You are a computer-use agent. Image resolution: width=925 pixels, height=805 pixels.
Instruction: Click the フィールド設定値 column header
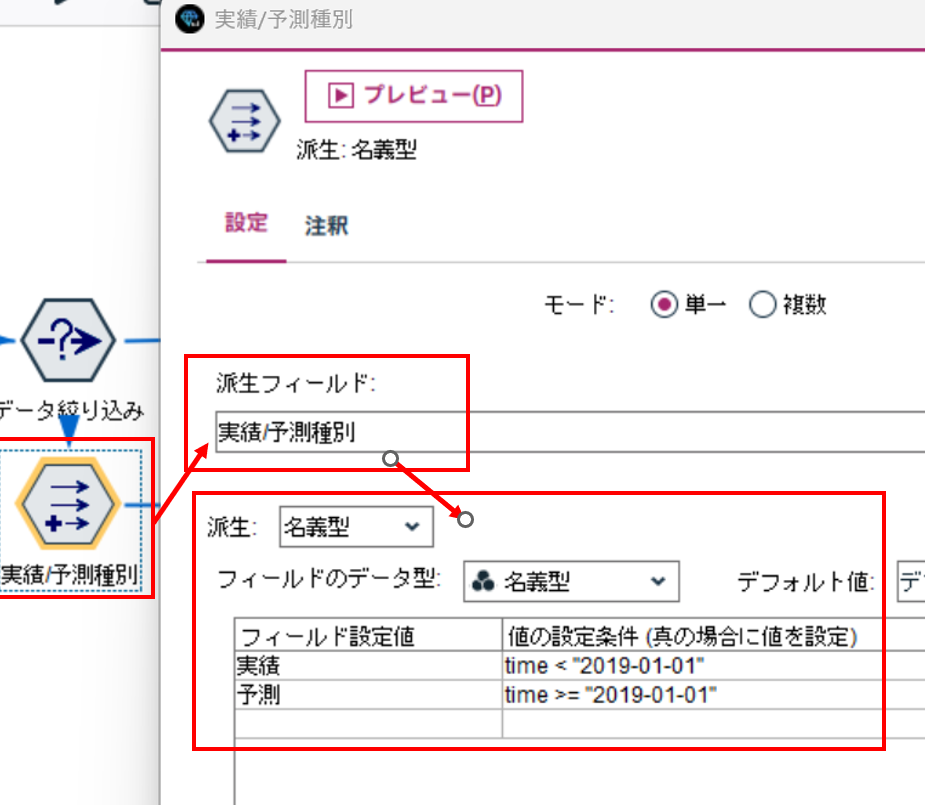click(x=368, y=635)
